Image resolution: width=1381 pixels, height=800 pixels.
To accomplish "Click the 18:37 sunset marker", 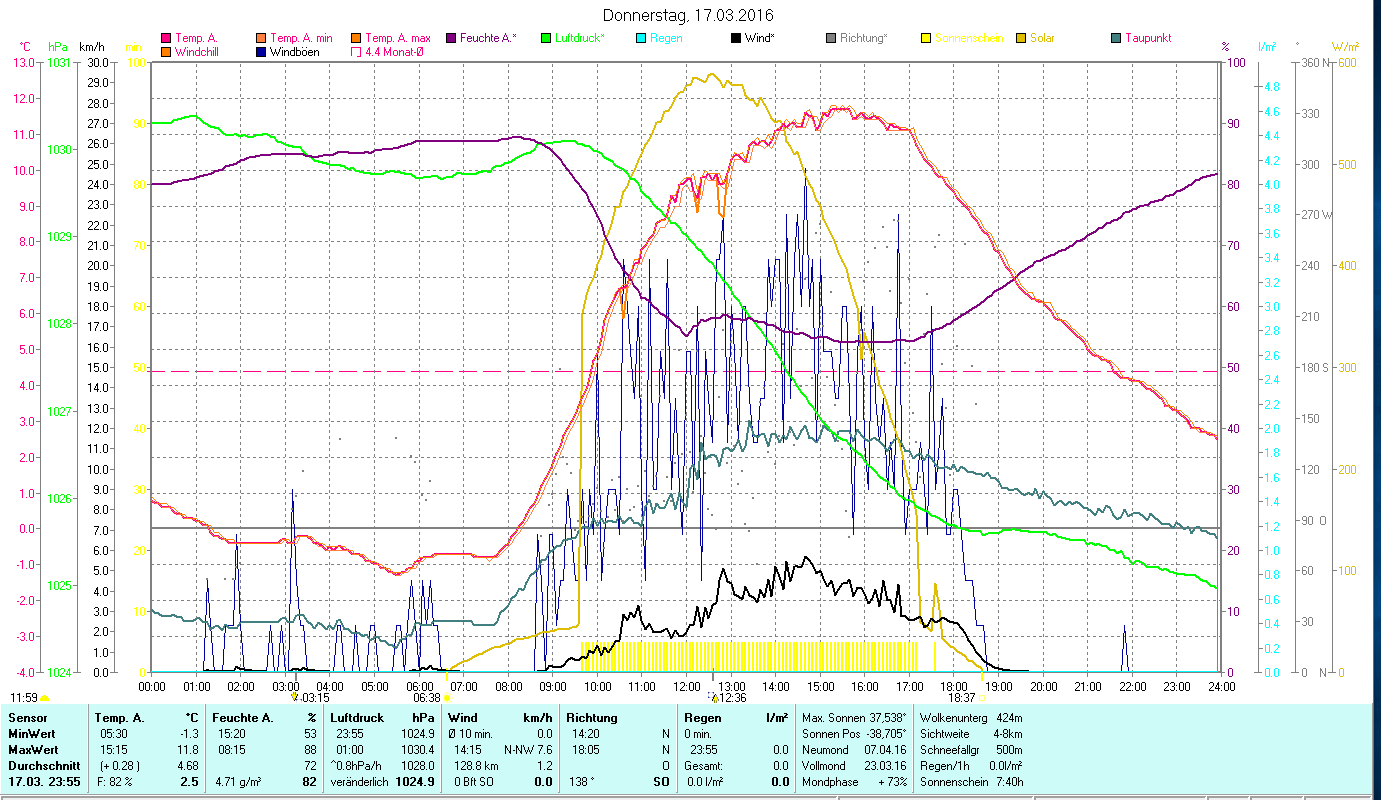I will coord(961,698).
